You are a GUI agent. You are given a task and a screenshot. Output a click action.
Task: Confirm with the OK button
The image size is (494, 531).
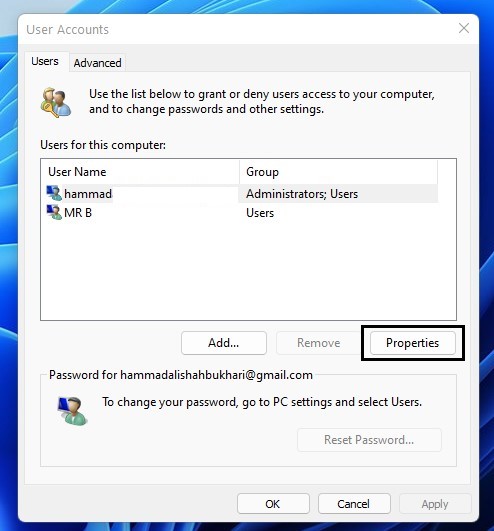click(273, 504)
